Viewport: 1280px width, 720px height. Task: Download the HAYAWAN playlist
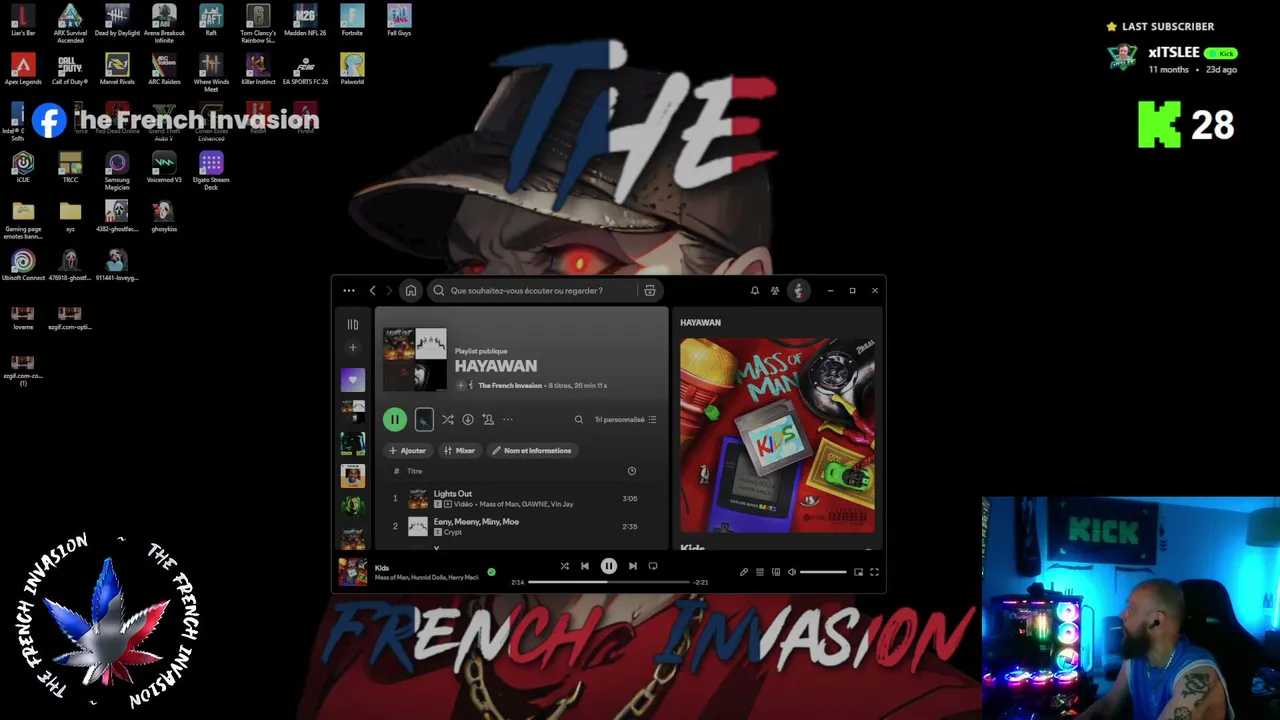click(467, 420)
